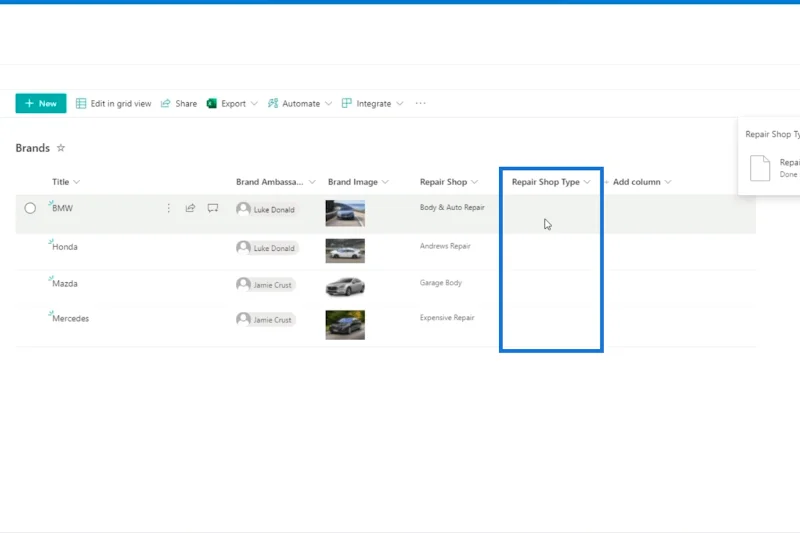The image size is (800, 533).
Task: Click Jamie Crust in the Mercedes row
Action: click(264, 320)
